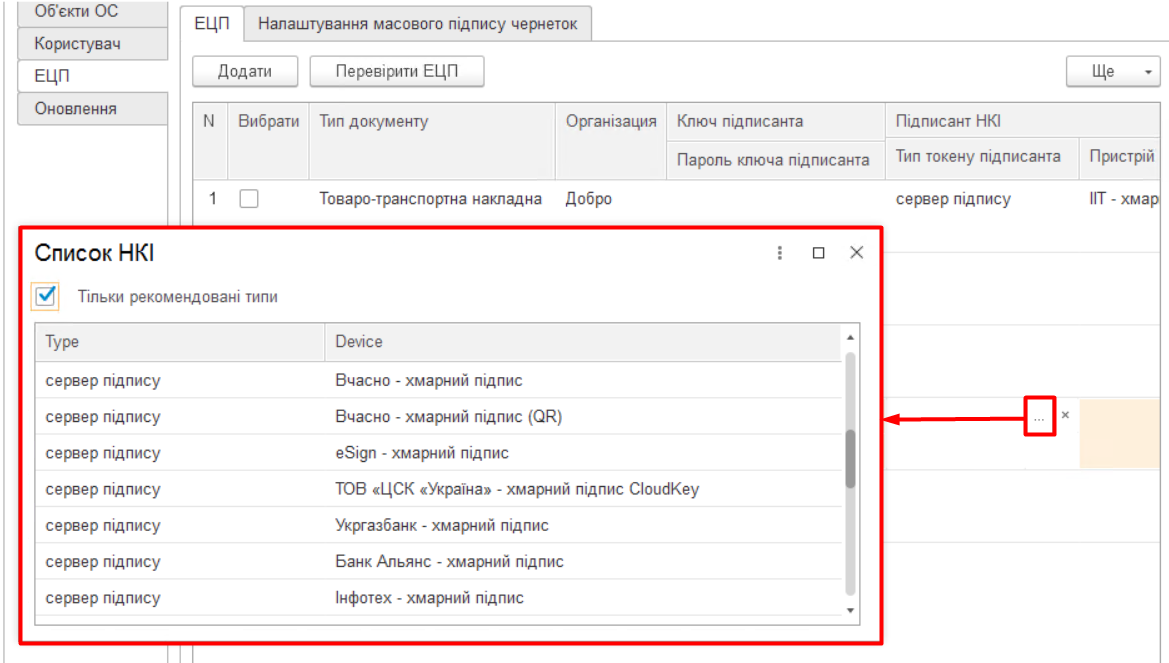Switch to Налаштування масового підпису чернеток tab
1169x663 pixels.
point(418,24)
